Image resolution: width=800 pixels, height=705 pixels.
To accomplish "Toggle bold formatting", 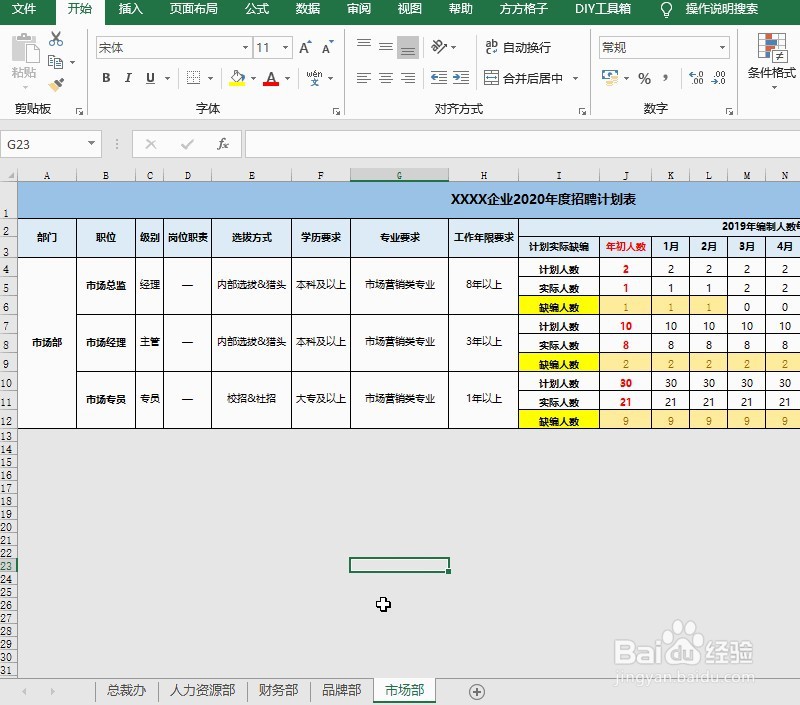I will [108, 78].
